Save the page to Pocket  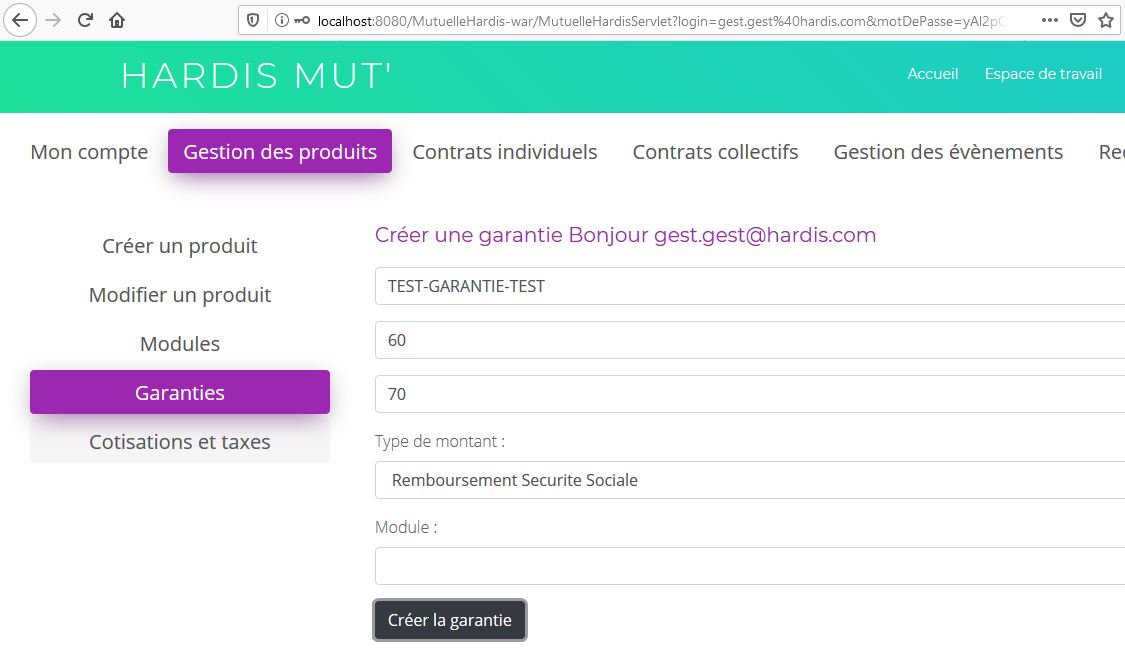[x=1077, y=20]
